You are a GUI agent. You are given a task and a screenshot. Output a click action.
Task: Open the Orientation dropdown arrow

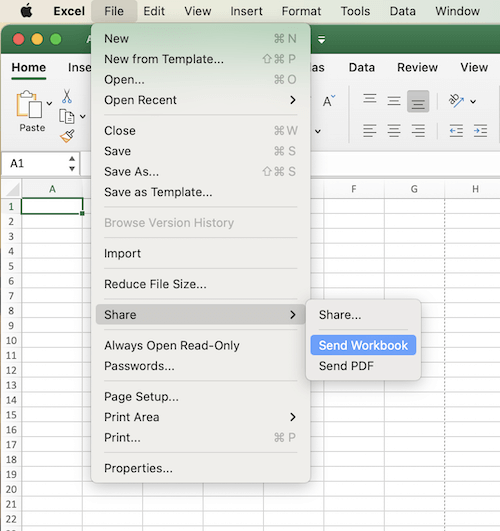point(473,101)
